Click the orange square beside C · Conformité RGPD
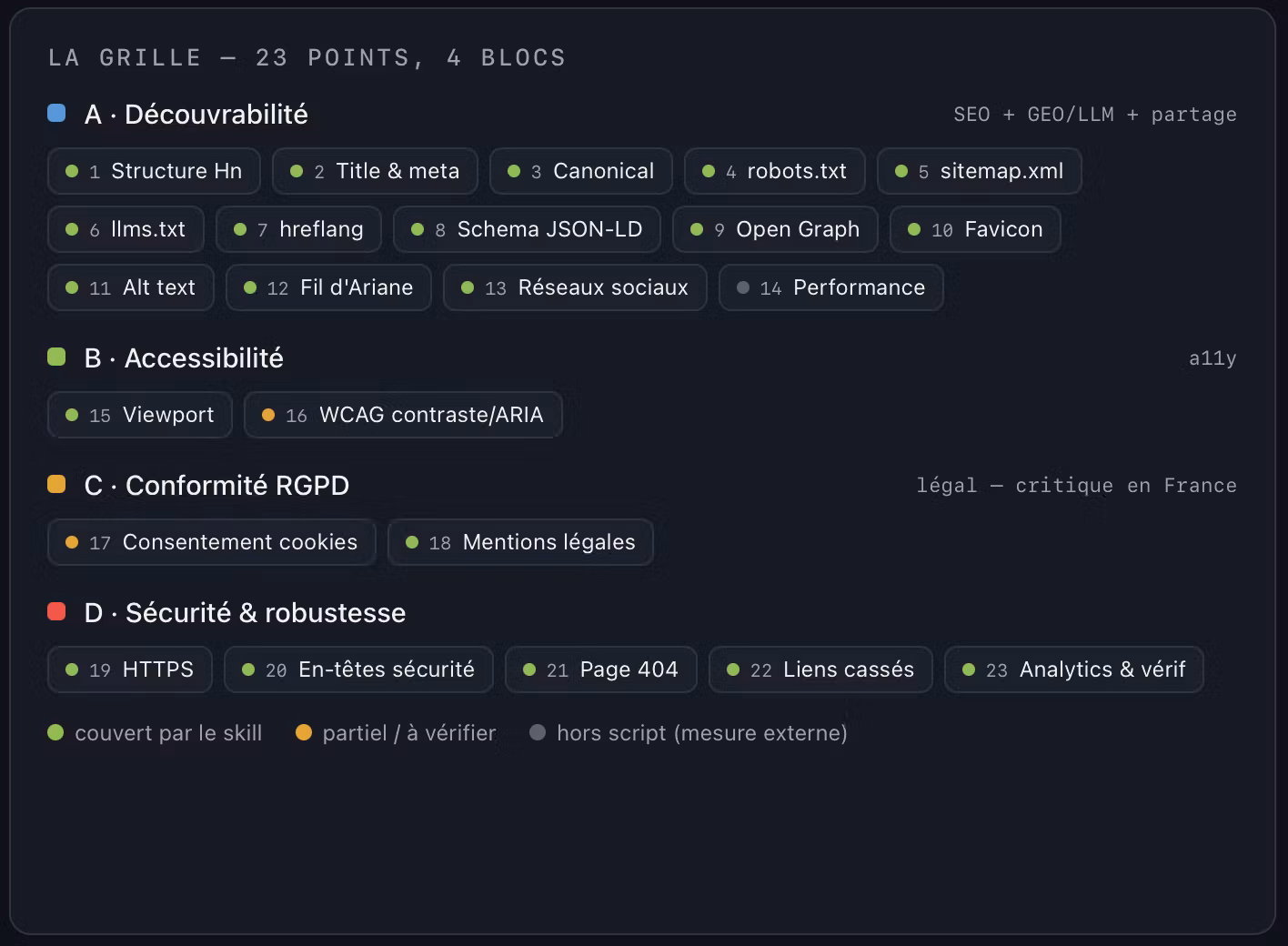The height and width of the screenshot is (946, 1288). 56,484
